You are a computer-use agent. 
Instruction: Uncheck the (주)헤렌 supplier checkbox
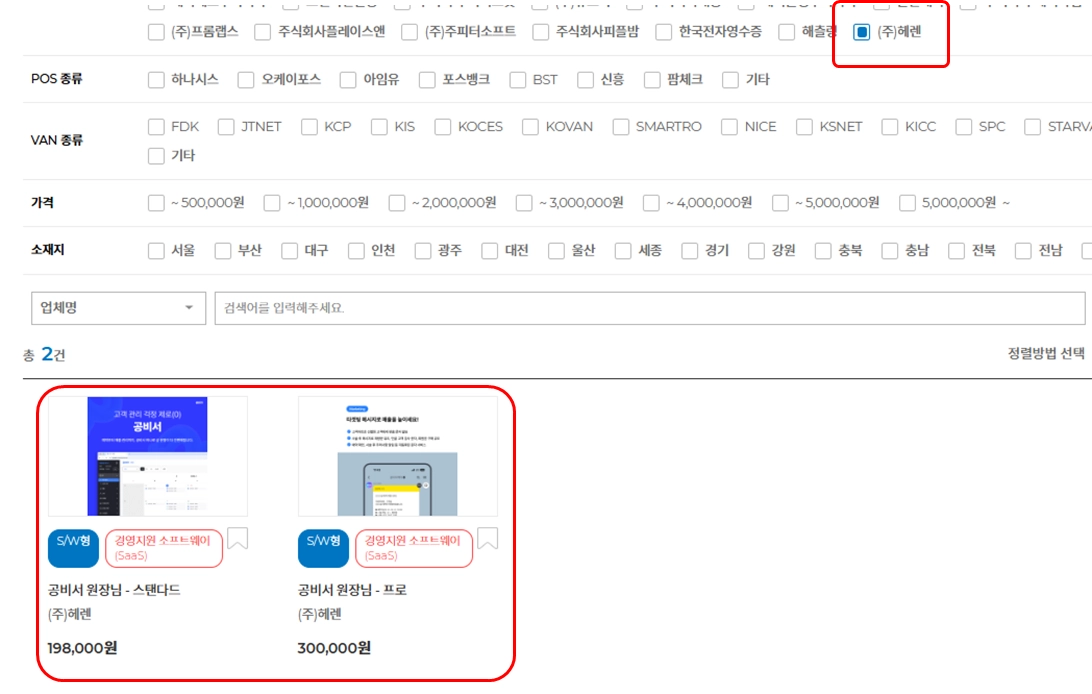861,32
